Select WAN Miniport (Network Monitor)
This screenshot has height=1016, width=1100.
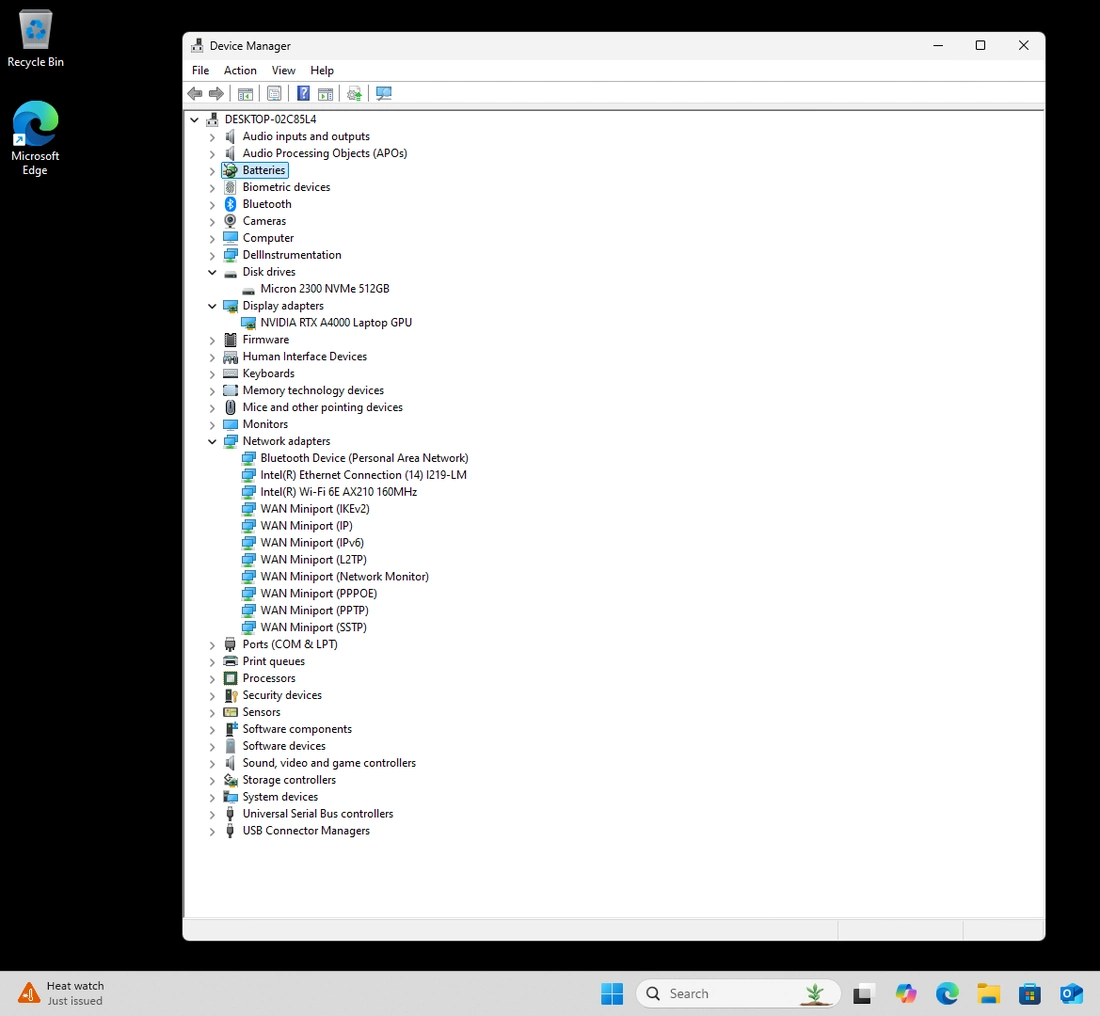coord(344,576)
